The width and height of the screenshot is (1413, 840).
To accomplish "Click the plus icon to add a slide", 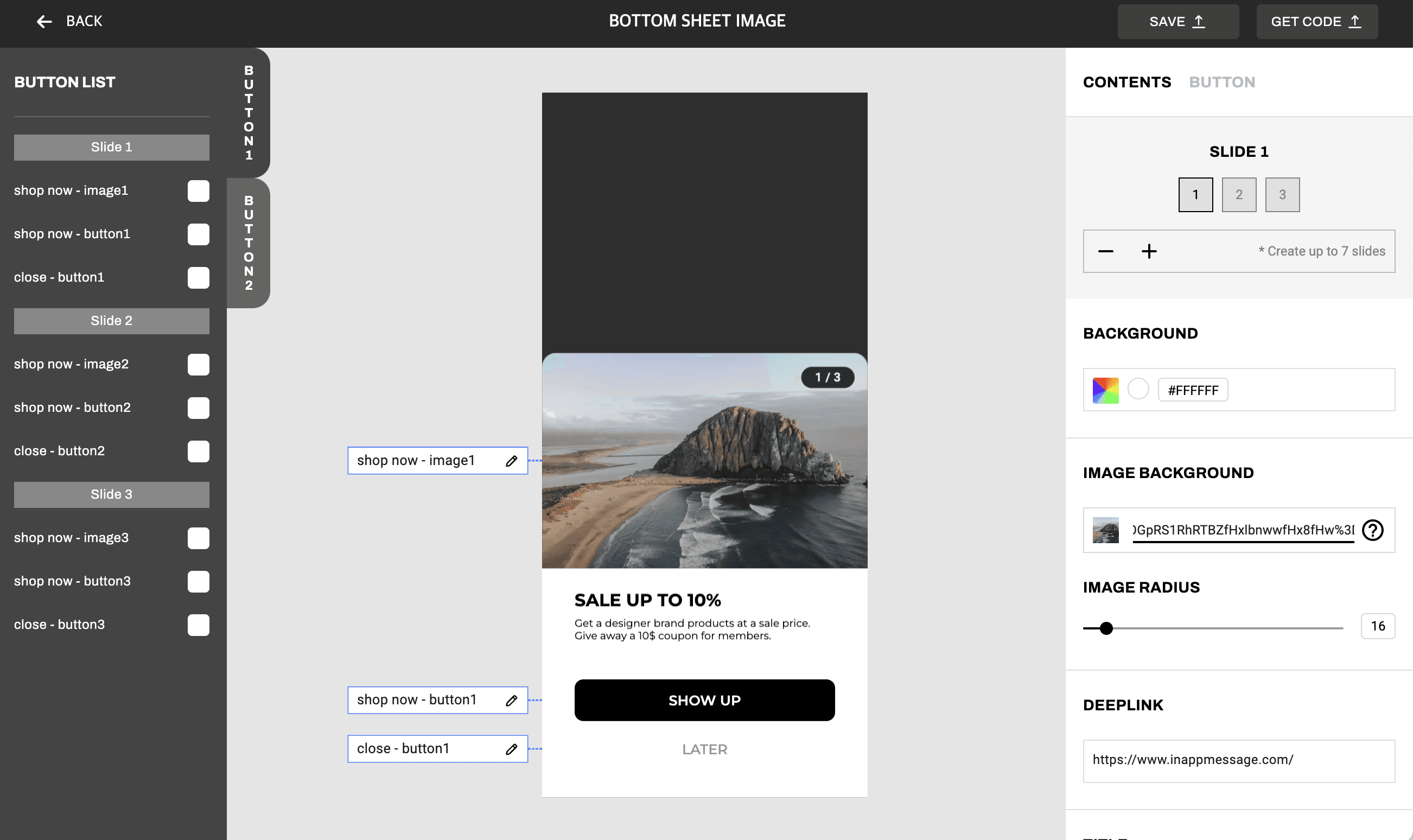I will coord(1149,251).
